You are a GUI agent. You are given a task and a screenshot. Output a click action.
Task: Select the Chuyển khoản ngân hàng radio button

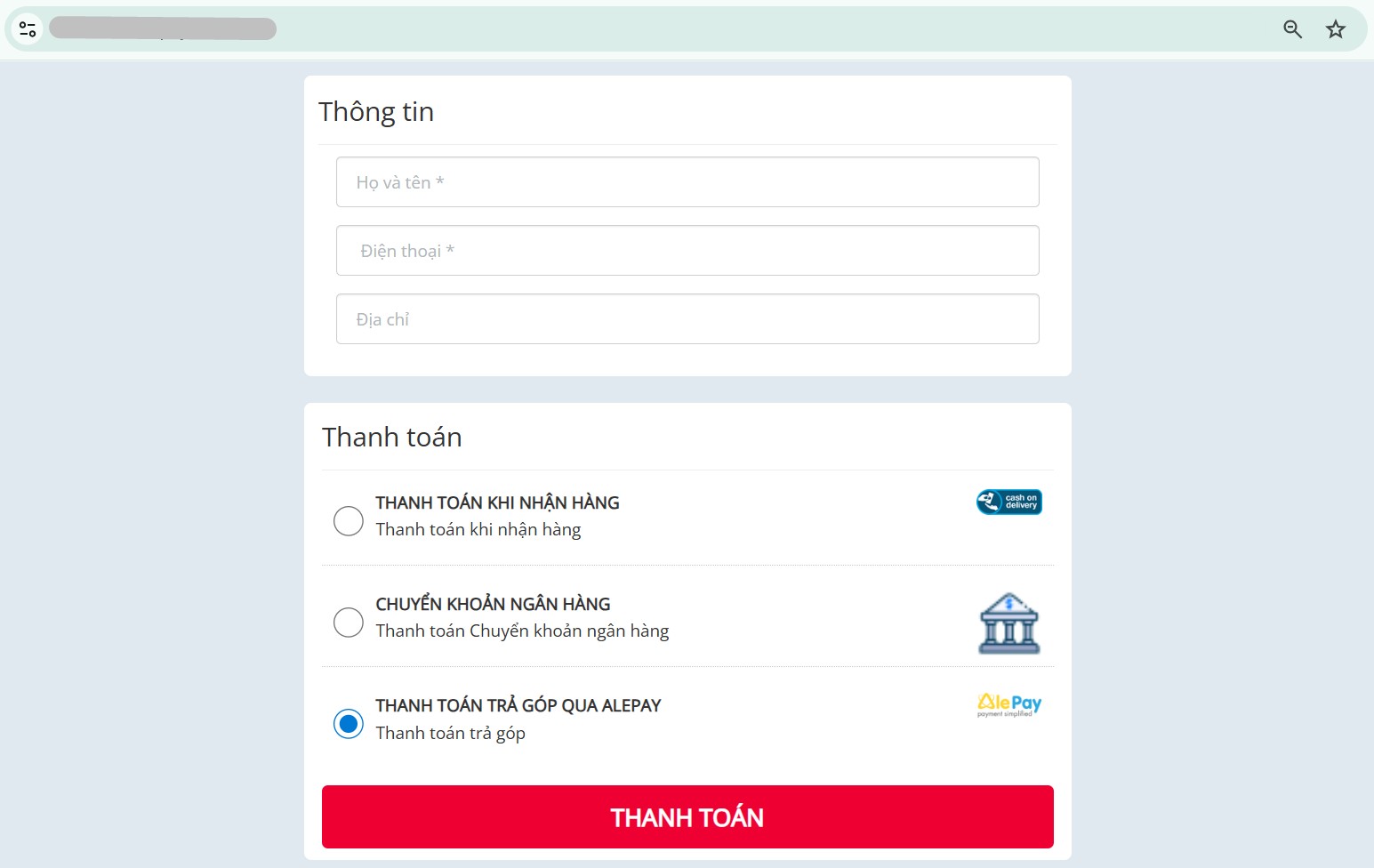point(348,622)
